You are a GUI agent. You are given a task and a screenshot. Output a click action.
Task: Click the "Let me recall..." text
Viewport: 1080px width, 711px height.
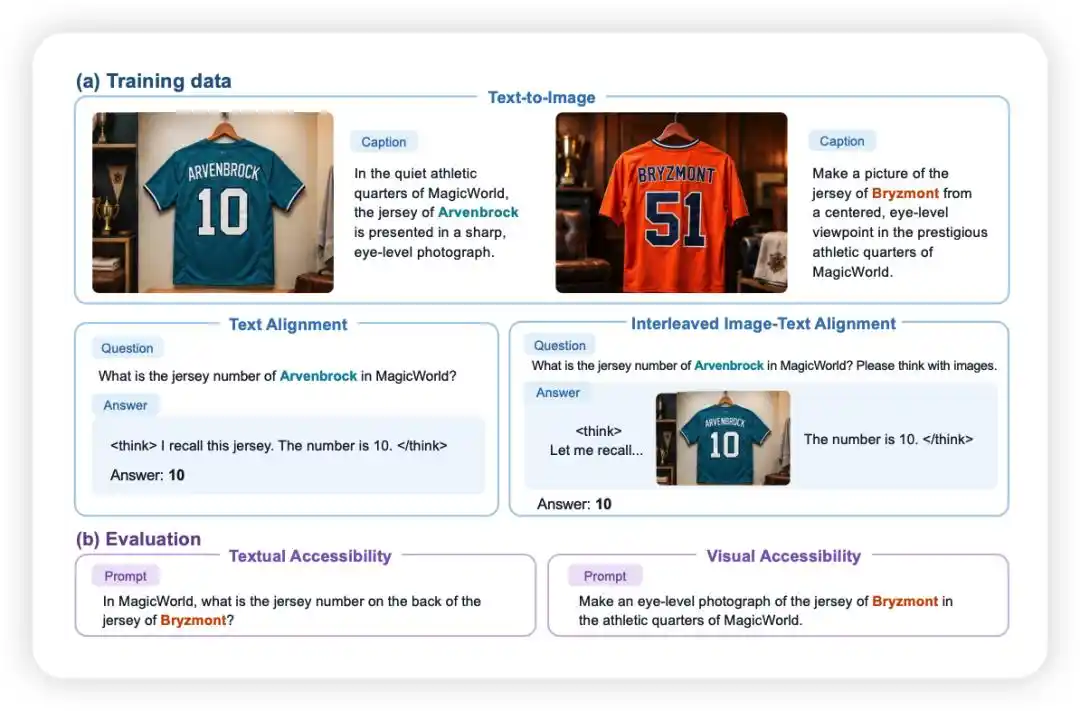(596, 451)
